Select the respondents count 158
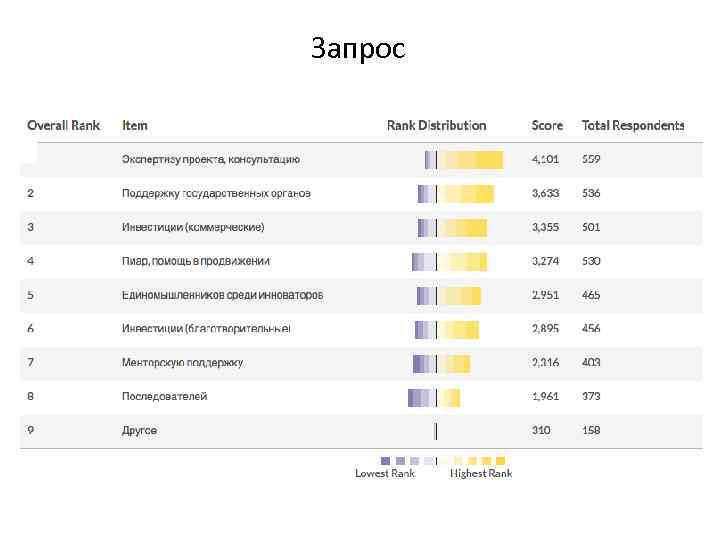This screenshot has width=720, height=540. (x=591, y=431)
